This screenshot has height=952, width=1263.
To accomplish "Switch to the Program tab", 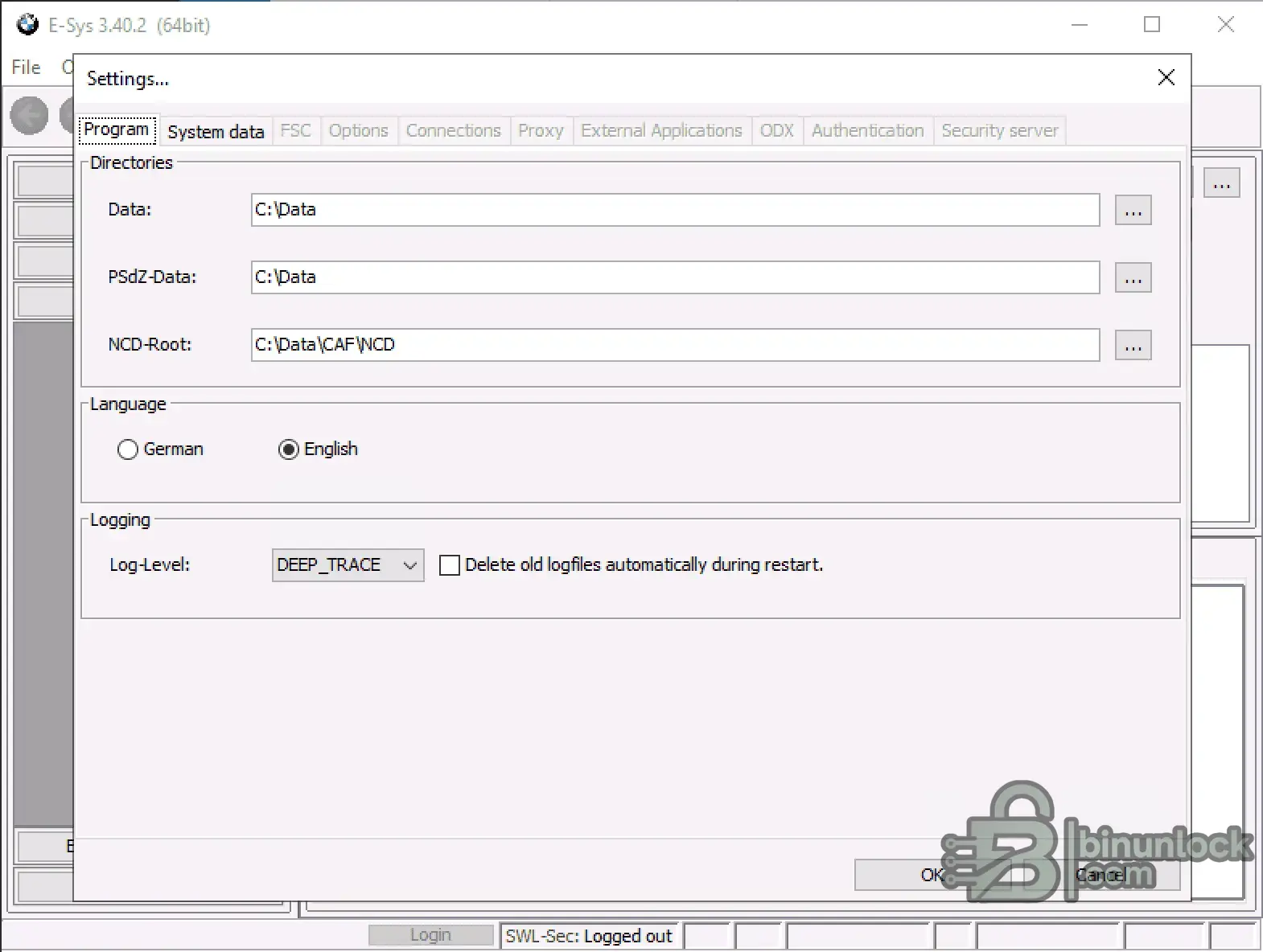I will point(117,129).
